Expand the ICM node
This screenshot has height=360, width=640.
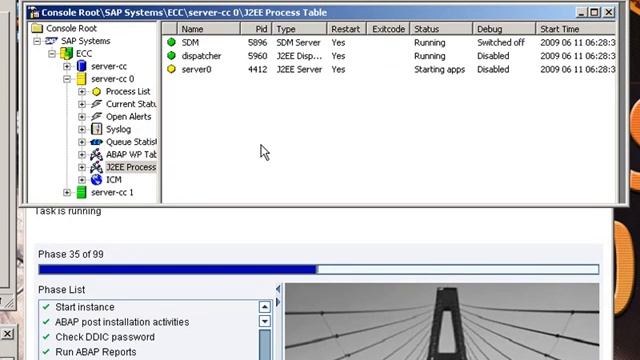click(x=82, y=180)
